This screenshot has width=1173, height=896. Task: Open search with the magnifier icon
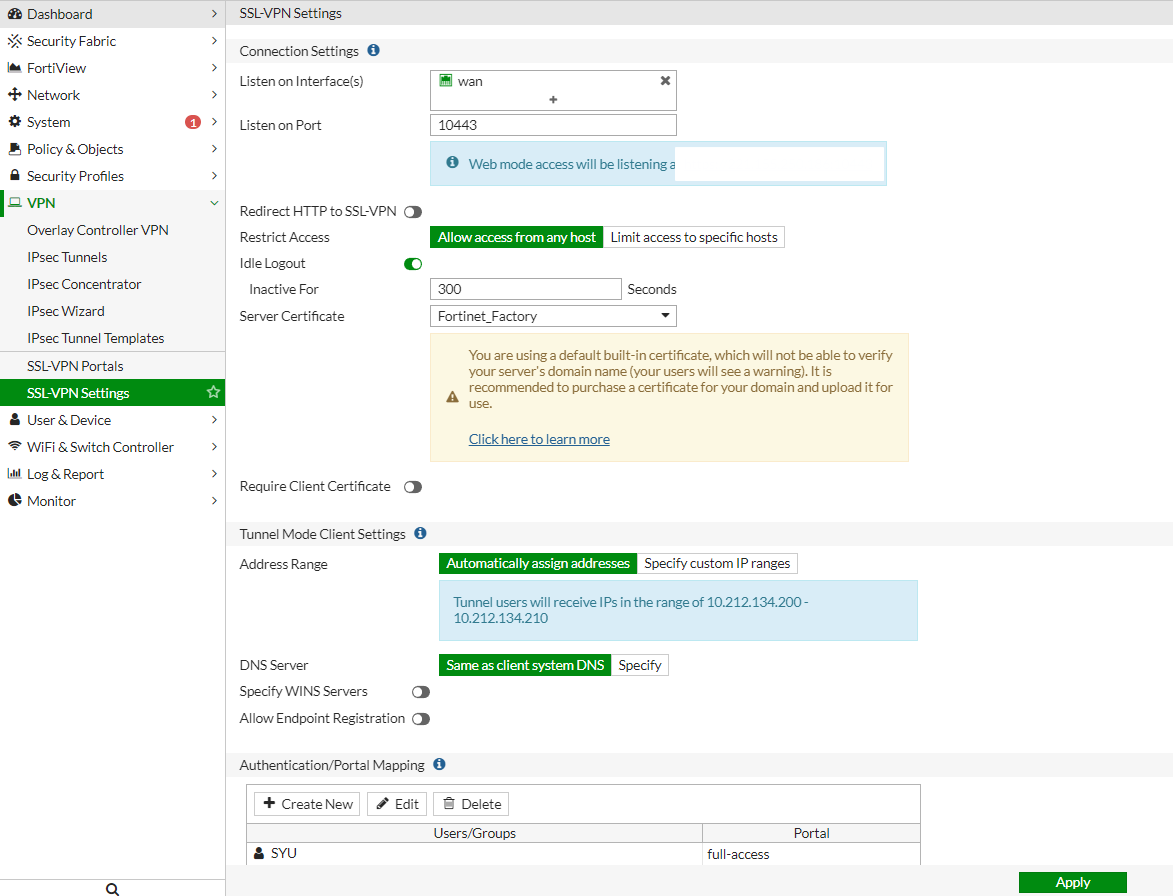tap(112, 887)
